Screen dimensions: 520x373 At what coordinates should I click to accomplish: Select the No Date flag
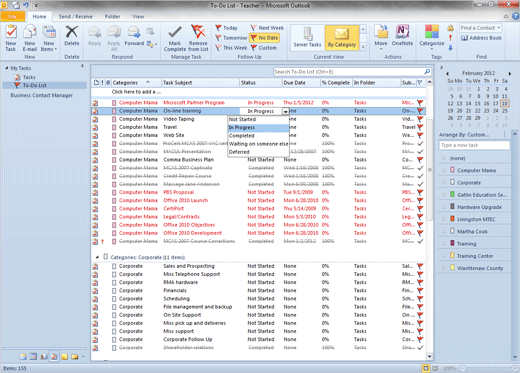point(264,38)
